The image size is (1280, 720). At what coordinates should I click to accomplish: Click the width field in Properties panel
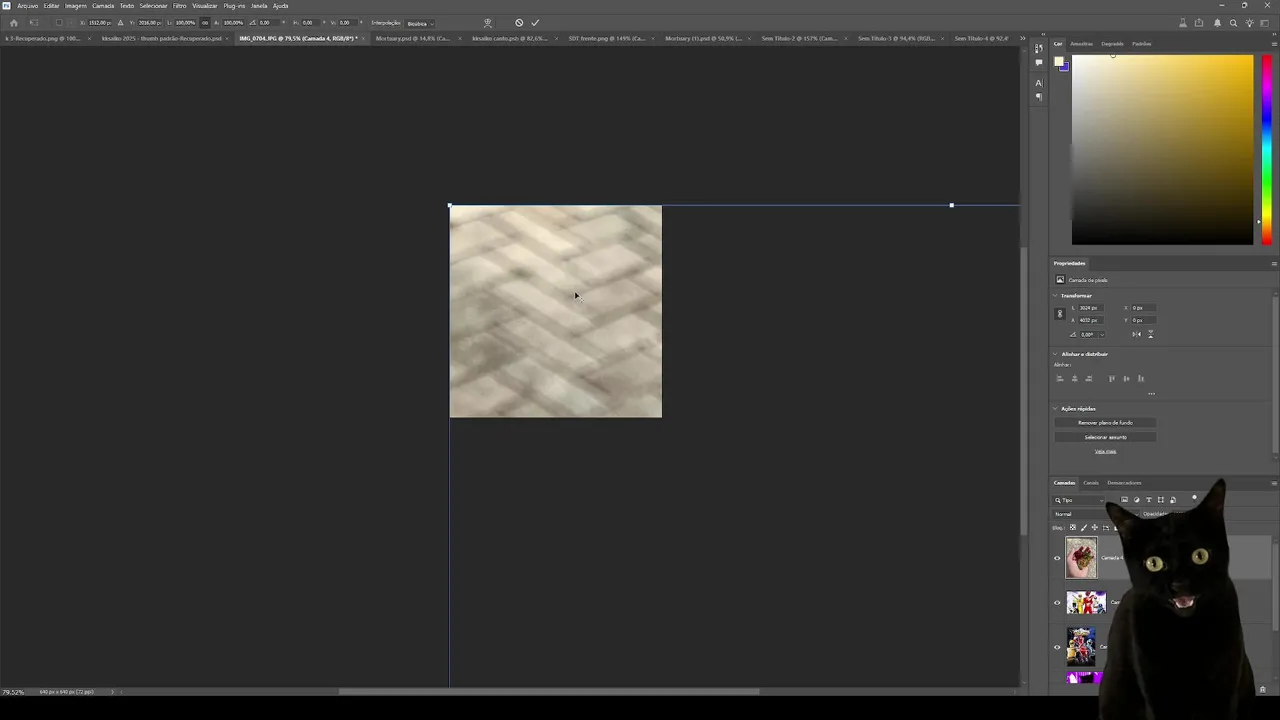[1090, 308]
